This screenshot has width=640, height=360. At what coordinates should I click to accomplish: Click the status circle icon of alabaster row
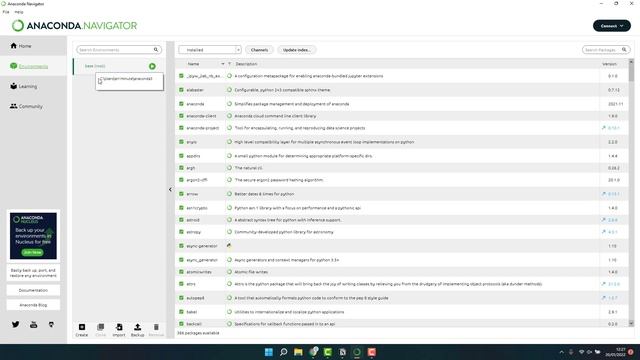pos(229,90)
